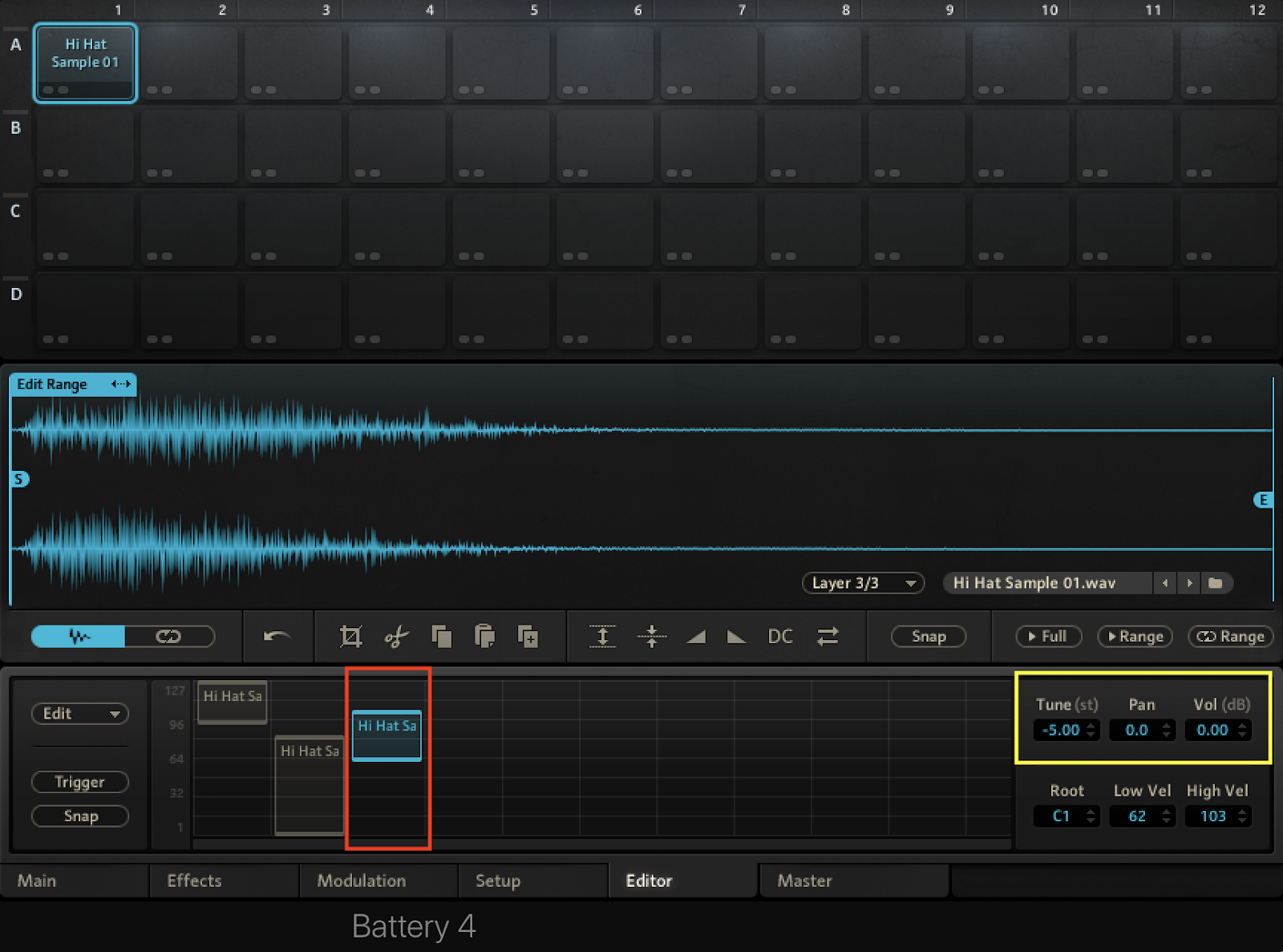Load the next sample file
Viewport: 1283px width, 952px height.
1190,583
